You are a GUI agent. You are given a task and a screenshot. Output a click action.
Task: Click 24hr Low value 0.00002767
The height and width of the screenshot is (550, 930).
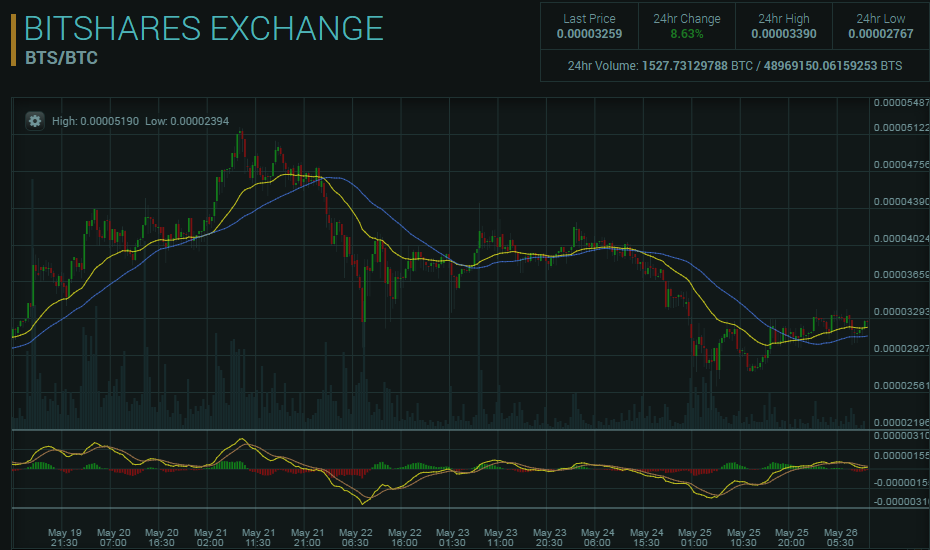tap(881, 34)
